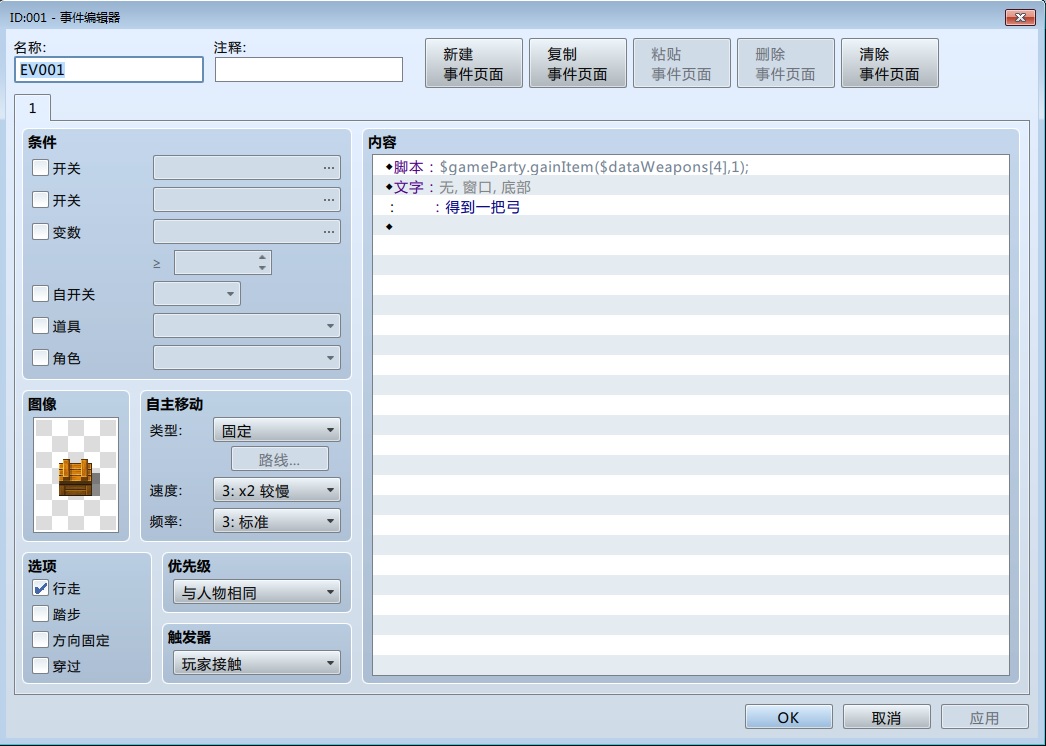Click the 应用 button

985,717
